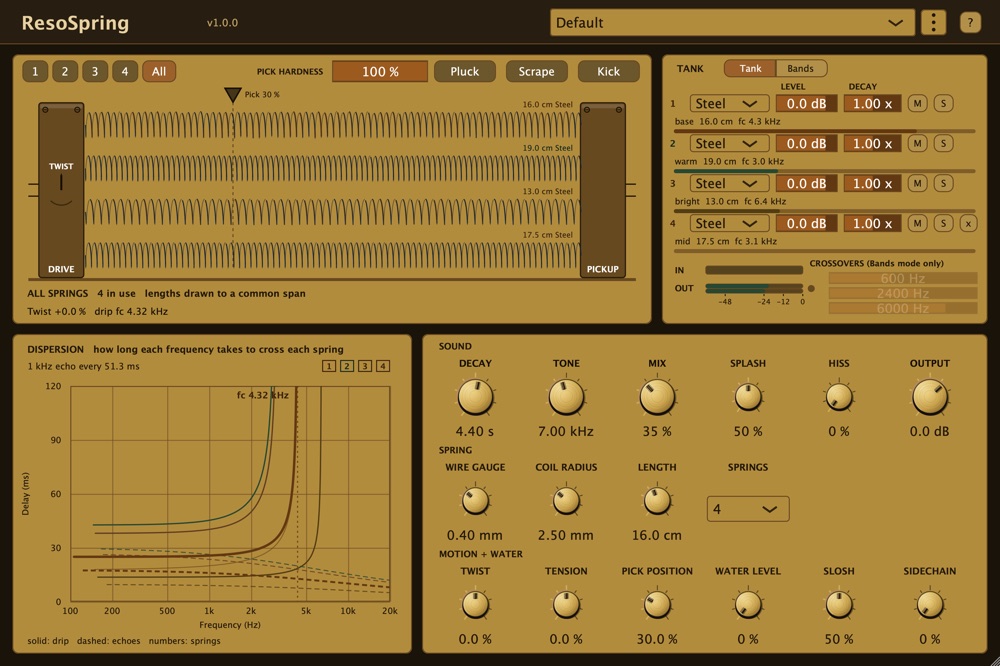Mute spring 1 with M button
This screenshot has height=666, width=1000.
click(917, 103)
